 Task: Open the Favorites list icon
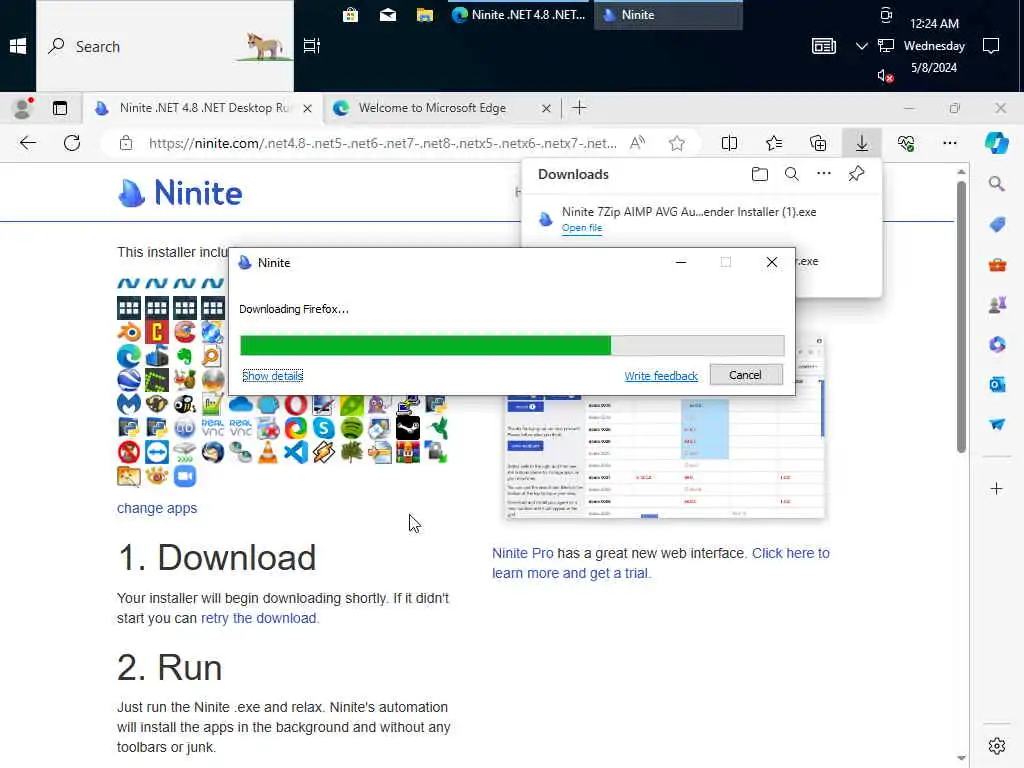[774, 143]
